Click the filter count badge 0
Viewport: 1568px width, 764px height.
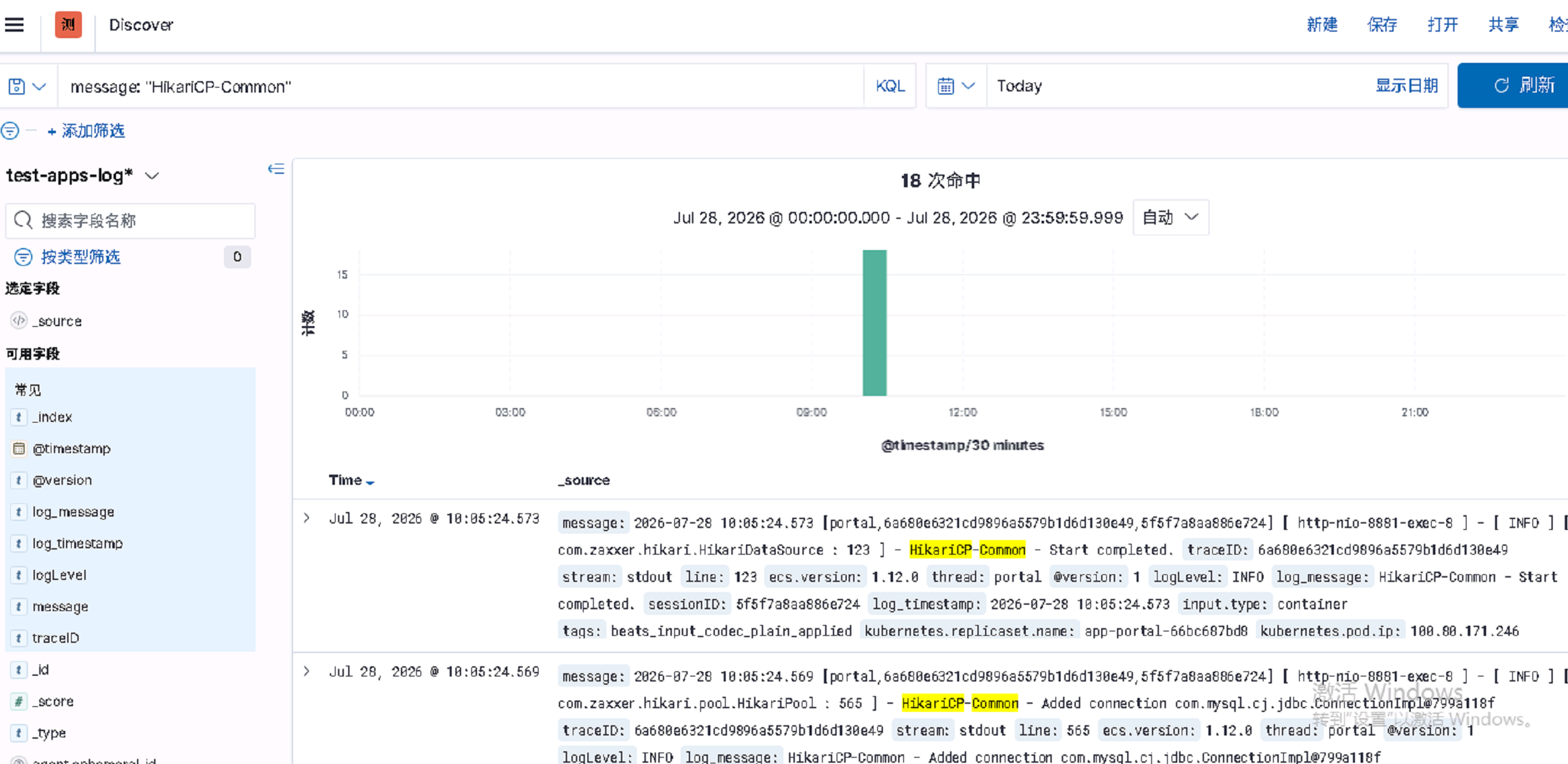[x=237, y=257]
